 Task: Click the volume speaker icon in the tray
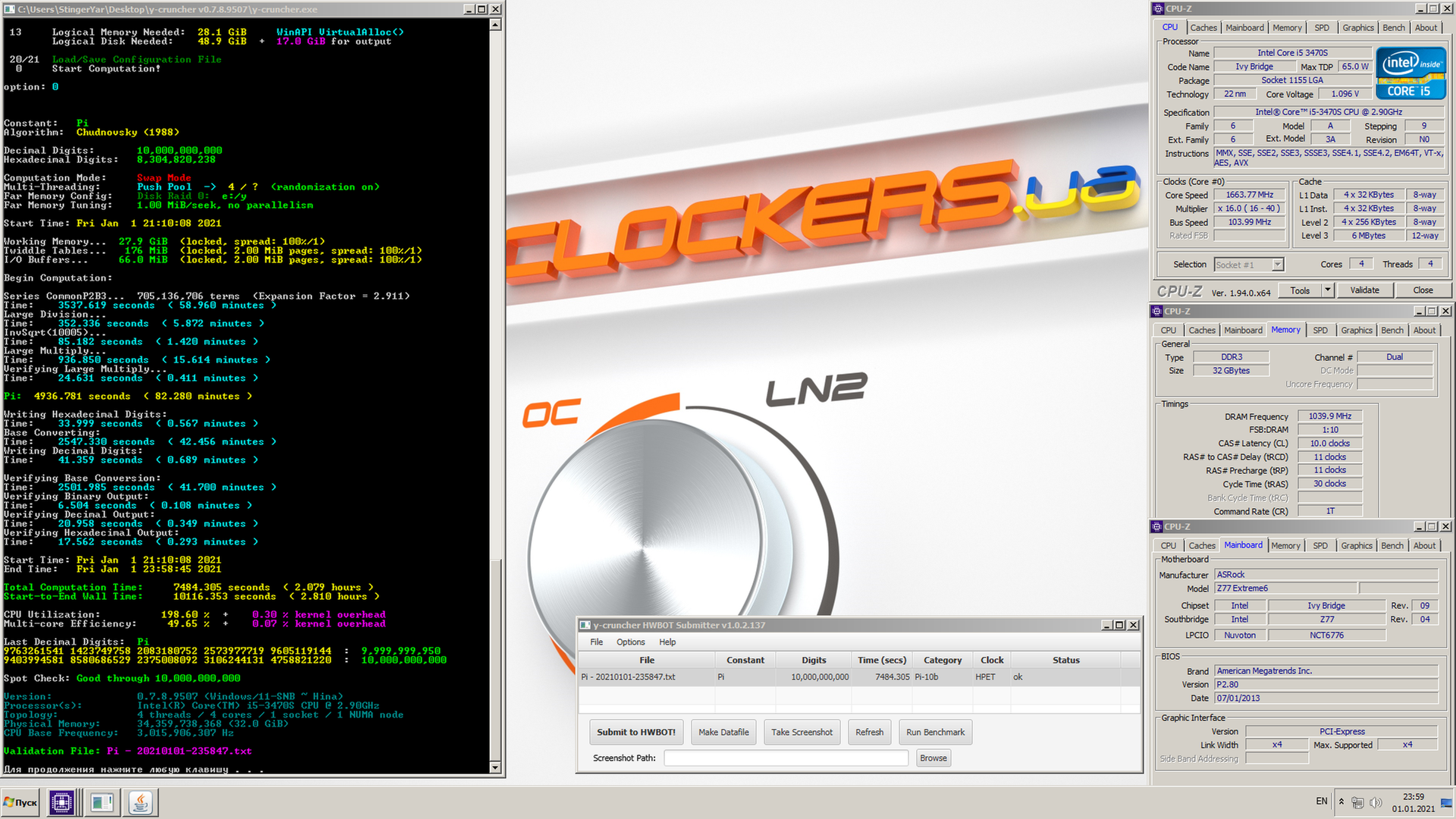point(1376,802)
